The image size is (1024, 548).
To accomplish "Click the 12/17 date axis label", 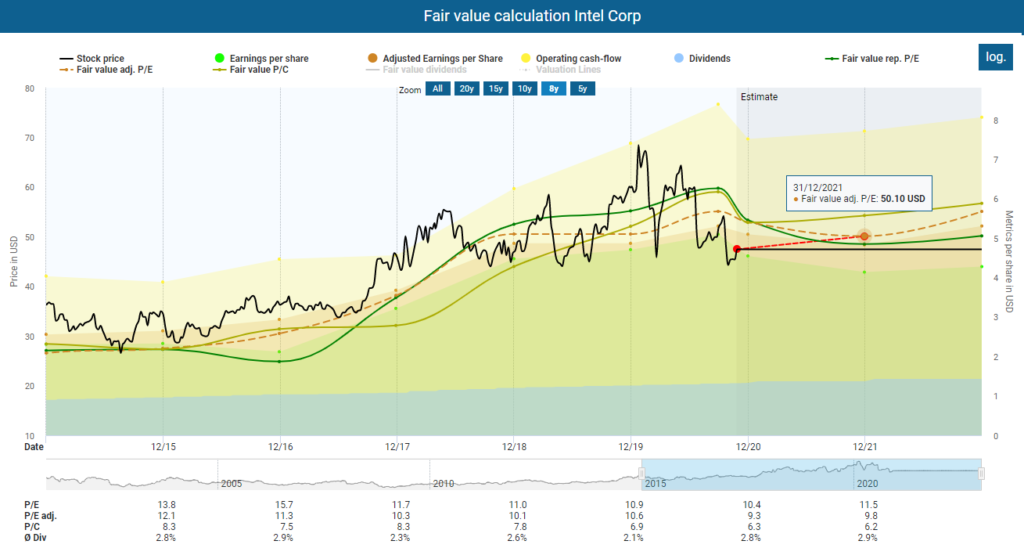I will pyautogui.click(x=397, y=447).
